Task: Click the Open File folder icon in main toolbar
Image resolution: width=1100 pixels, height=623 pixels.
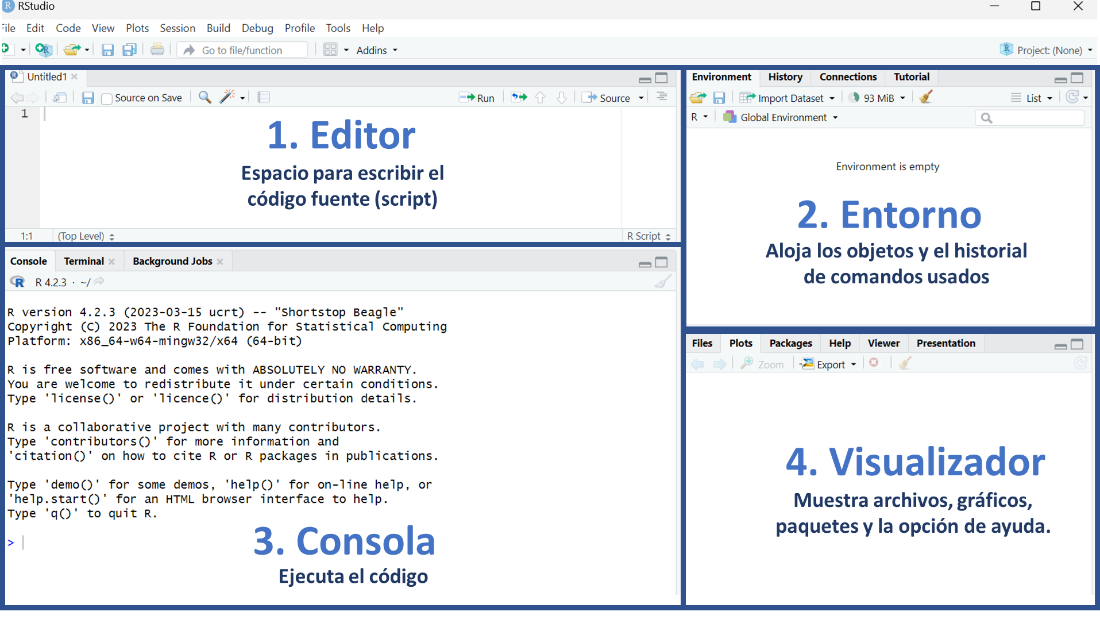Action: coord(72,50)
